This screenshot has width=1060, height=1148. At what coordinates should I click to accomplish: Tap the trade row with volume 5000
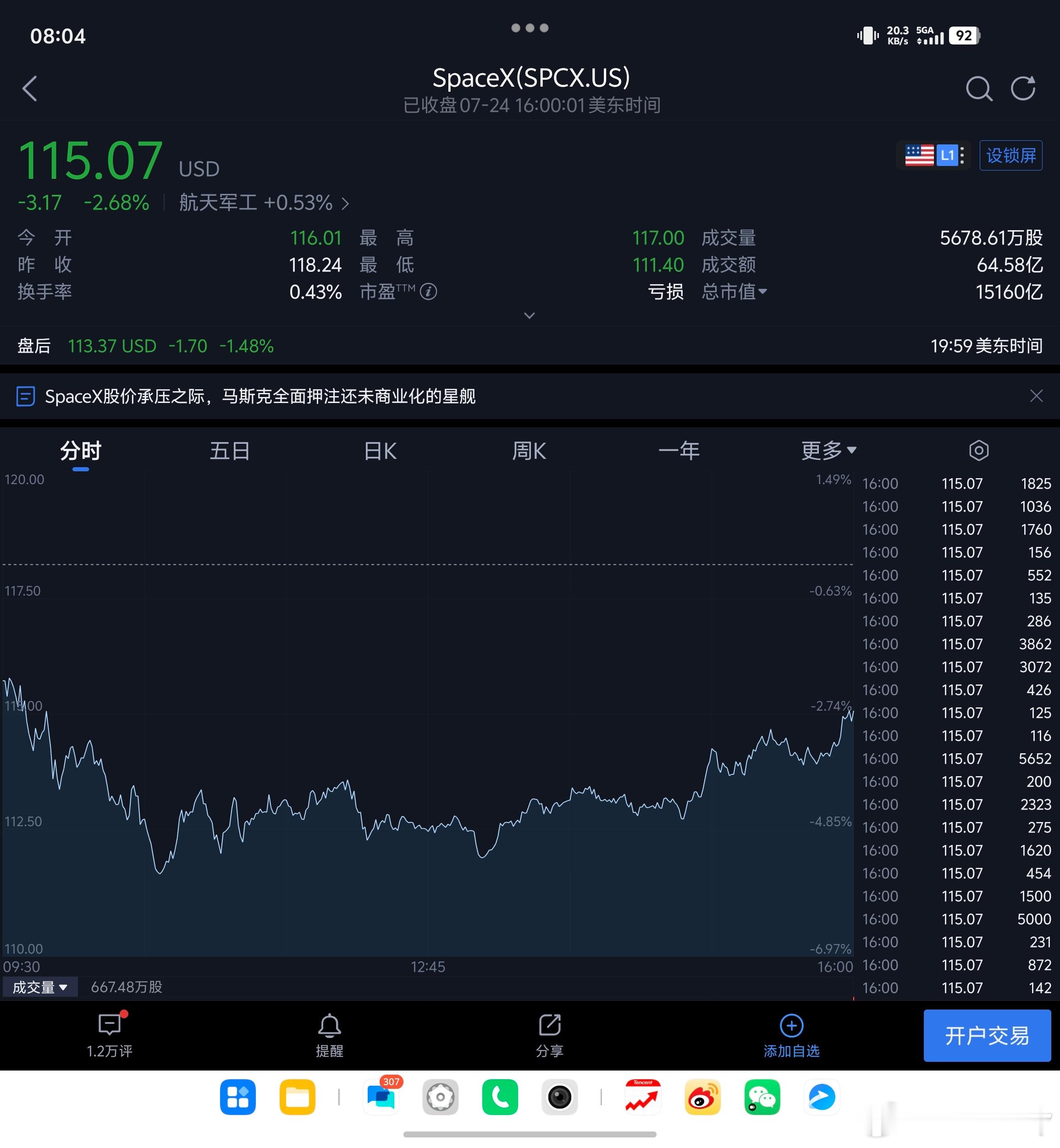(x=957, y=919)
